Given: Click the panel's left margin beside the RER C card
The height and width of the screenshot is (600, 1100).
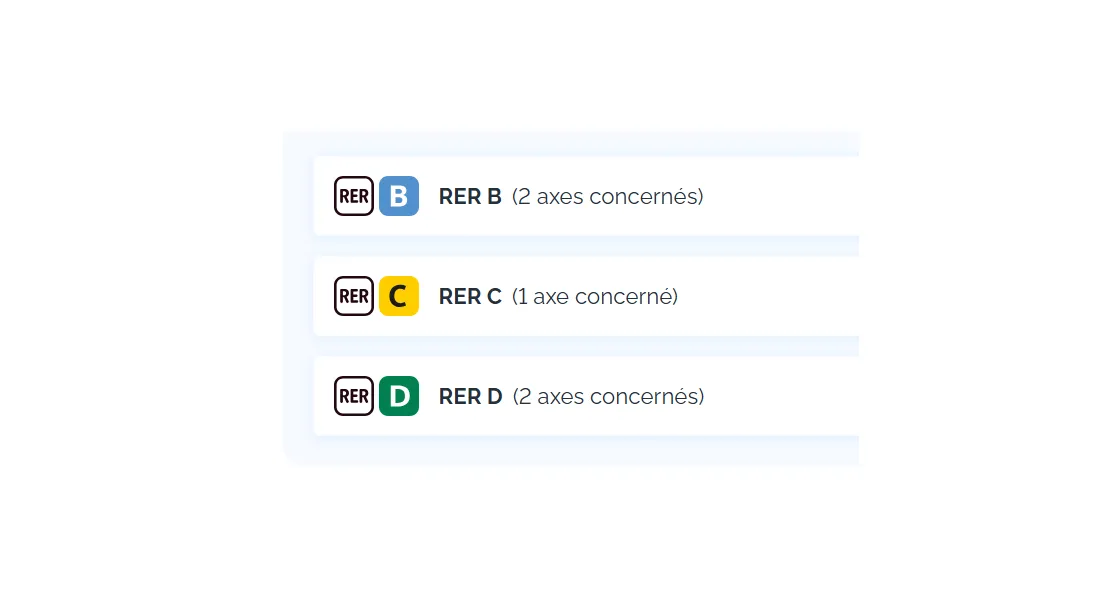Looking at the screenshot, I should [x=299, y=296].
